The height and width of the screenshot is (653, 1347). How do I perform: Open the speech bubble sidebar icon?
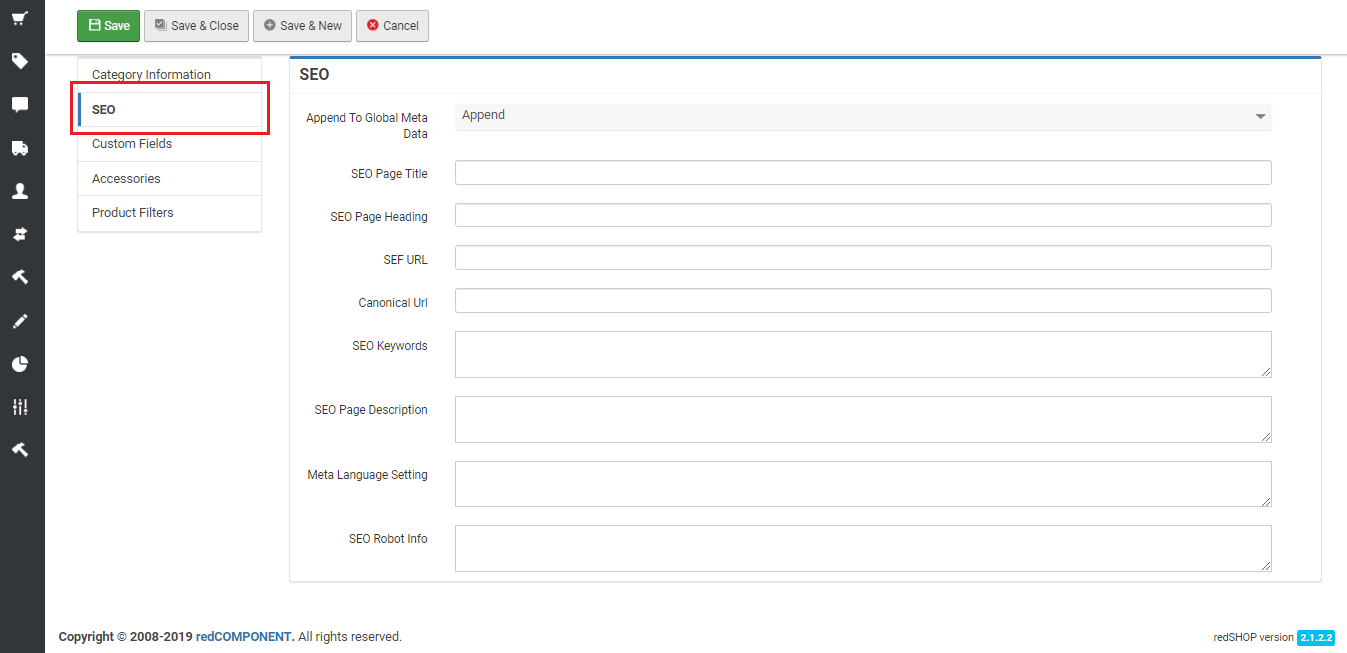click(20, 105)
